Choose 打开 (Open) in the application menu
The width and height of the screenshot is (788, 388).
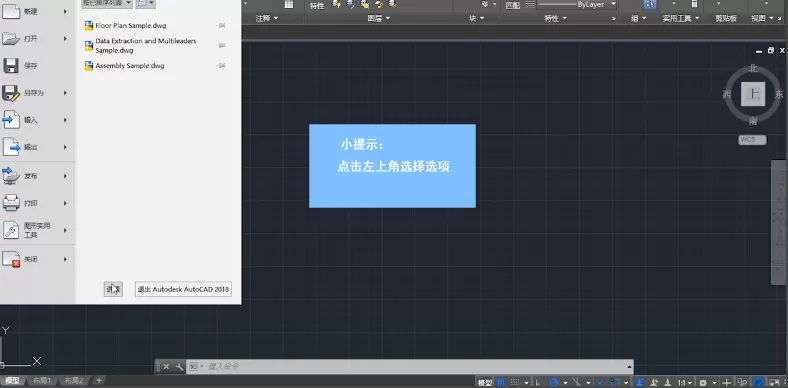(x=36, y=38)
